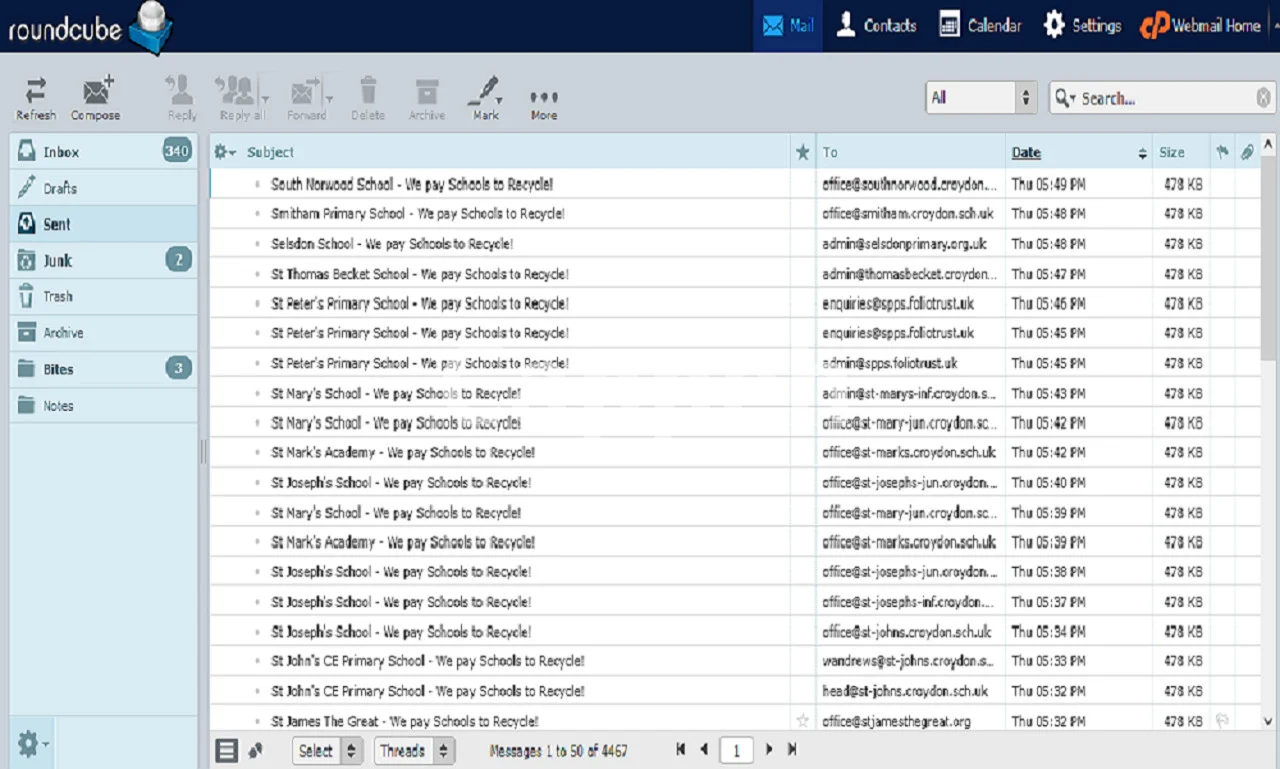Open the Mark messages tool
Image resolution: width=1280 pixels, height=769 pixels.
click(x=485, y=97)
